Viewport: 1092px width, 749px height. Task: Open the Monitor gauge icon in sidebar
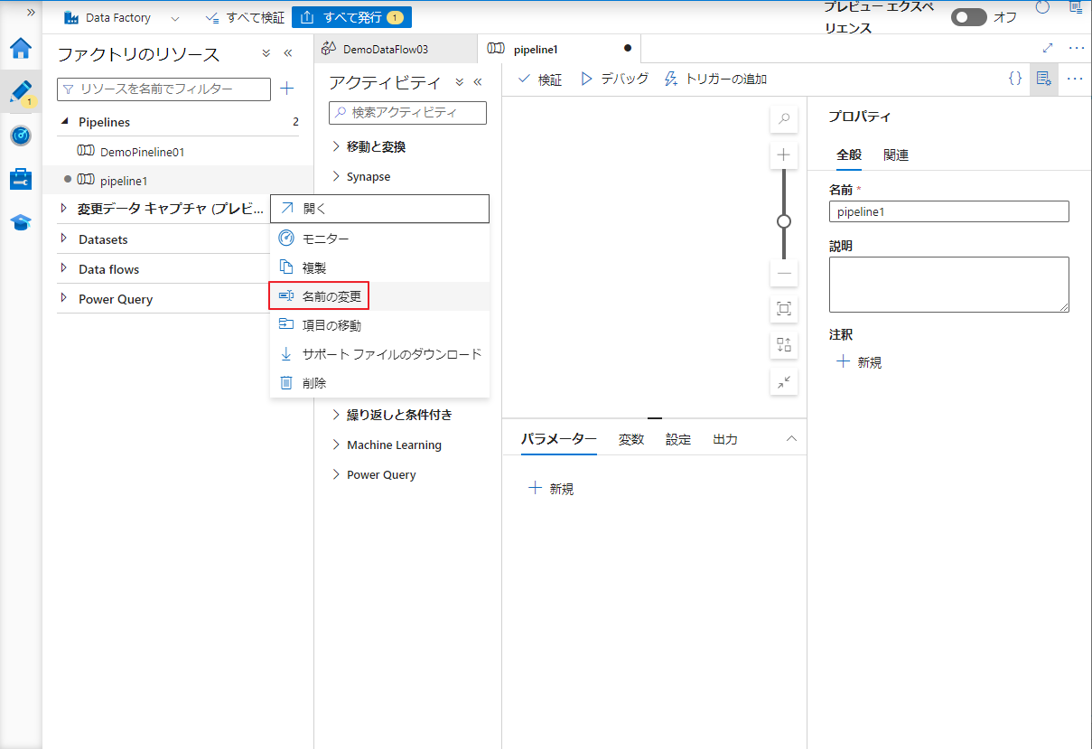[x=21, y=136]
